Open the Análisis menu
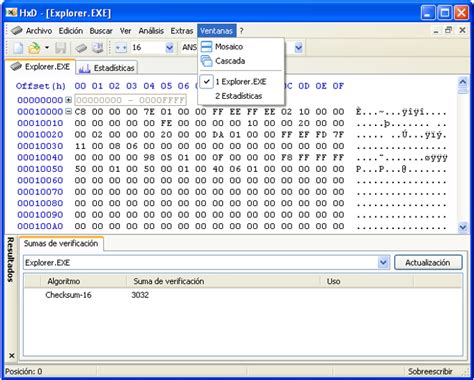 [x=151, y=31]
